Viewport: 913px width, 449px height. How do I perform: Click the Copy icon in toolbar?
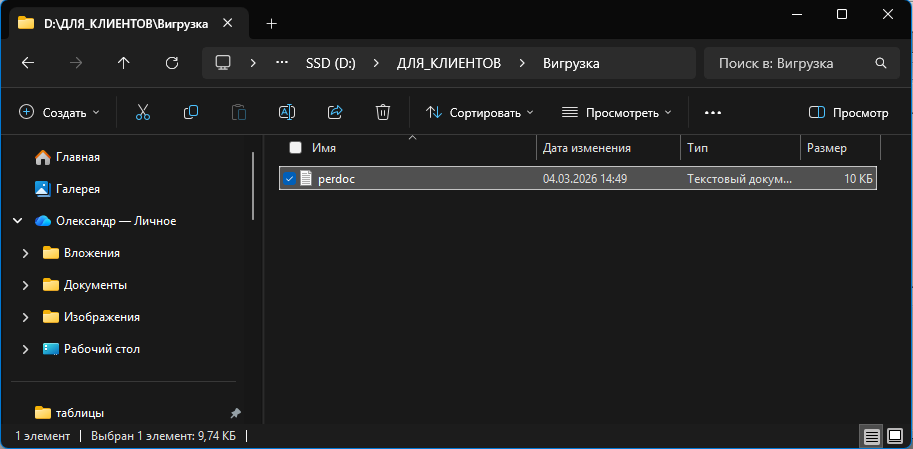pyautogui.click(x=191, y=113)
